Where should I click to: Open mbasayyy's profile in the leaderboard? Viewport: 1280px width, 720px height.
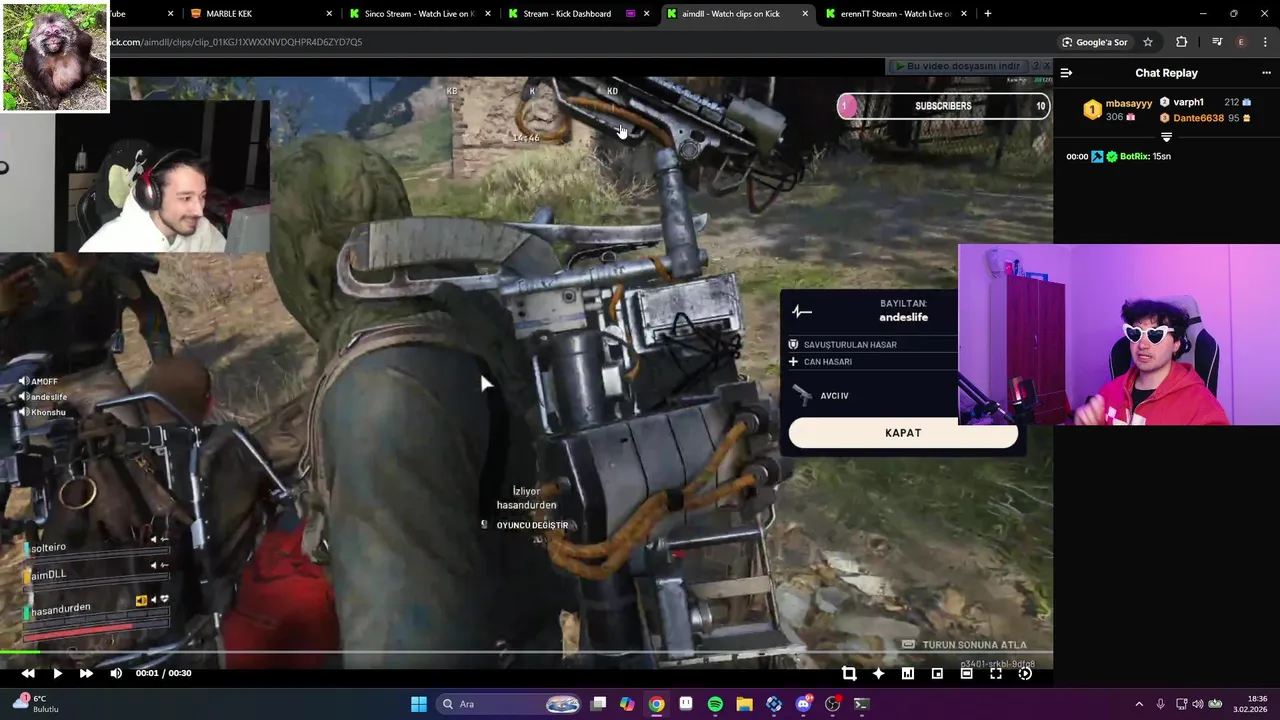tap(1129, 103)
